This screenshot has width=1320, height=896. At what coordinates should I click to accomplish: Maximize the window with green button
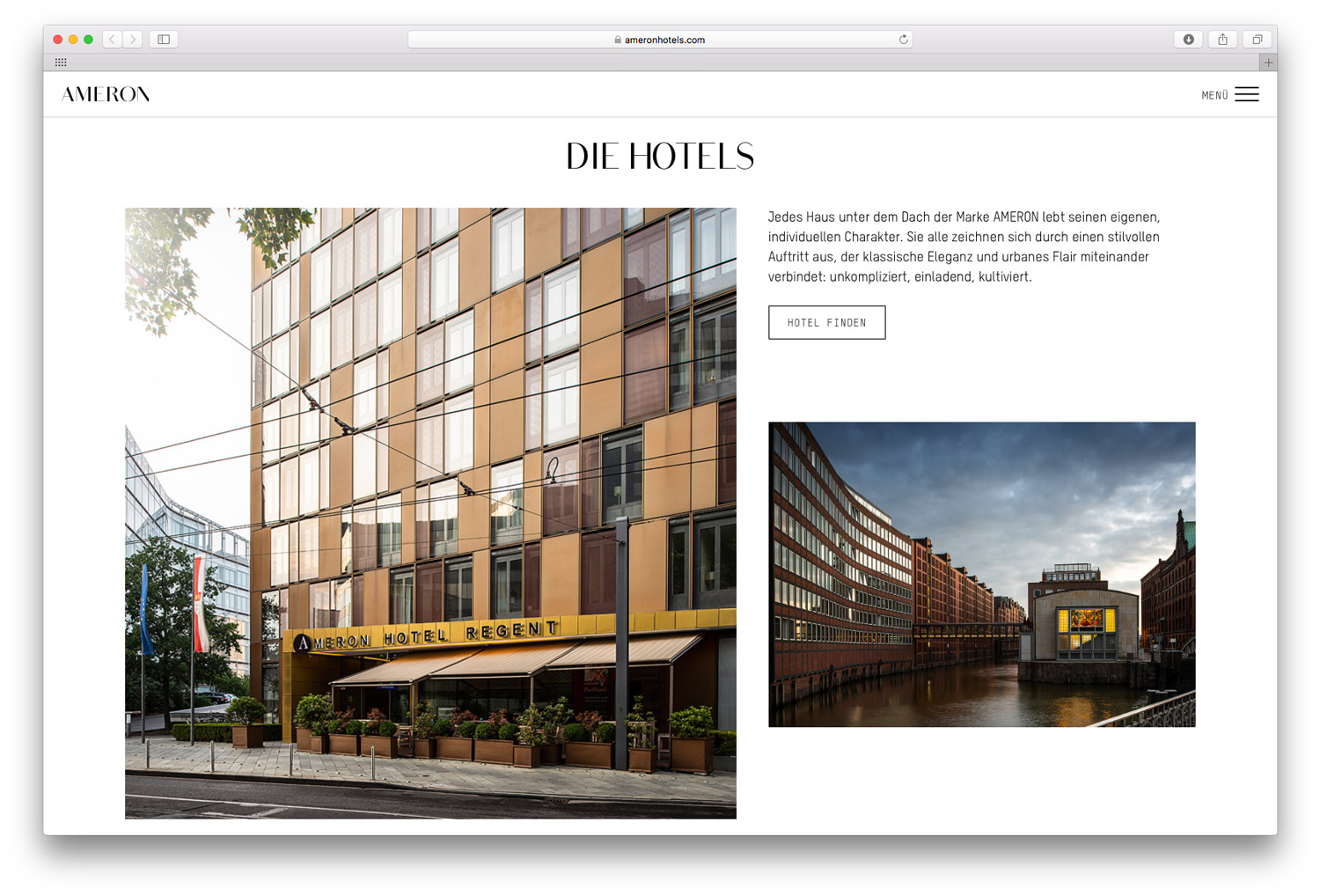coord(88,40)
